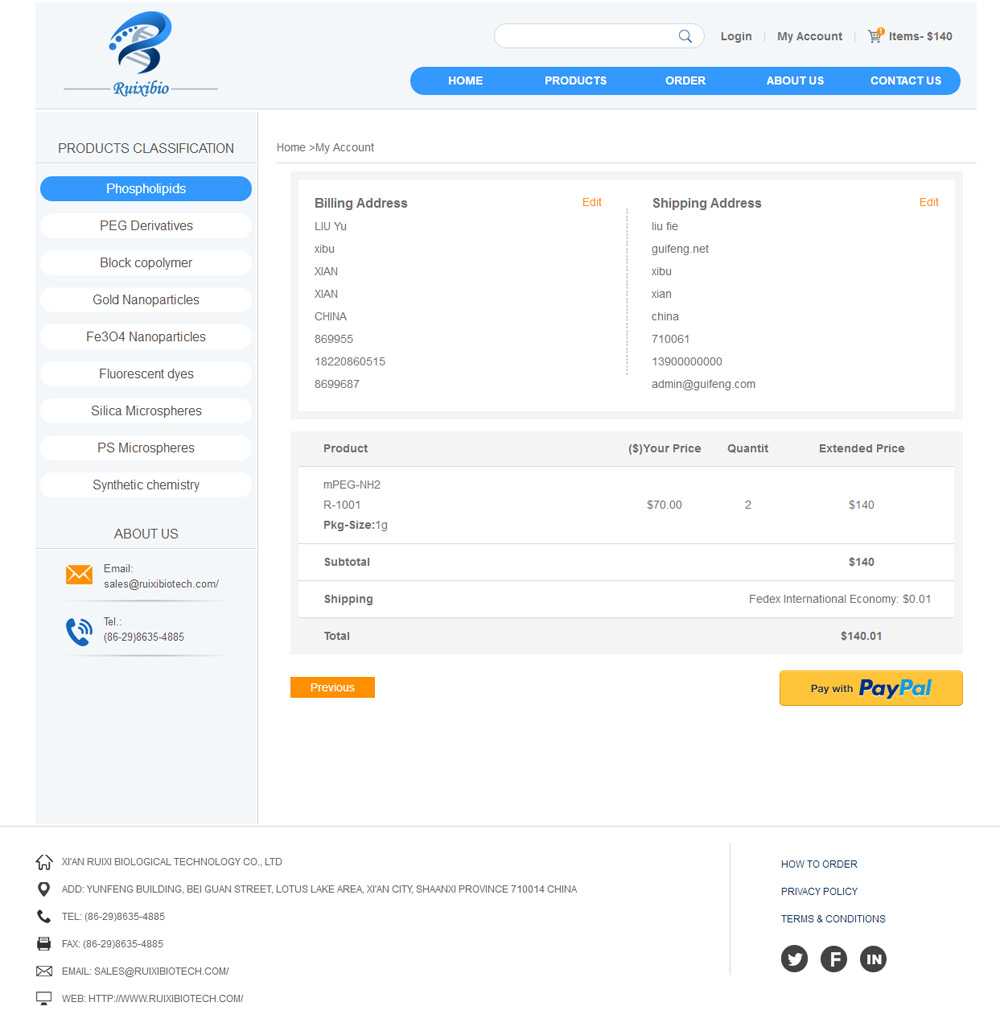Viewport: 1000px width, 1023px height.
Task: Open the Twitter social icon
Action: click(794, 959)
